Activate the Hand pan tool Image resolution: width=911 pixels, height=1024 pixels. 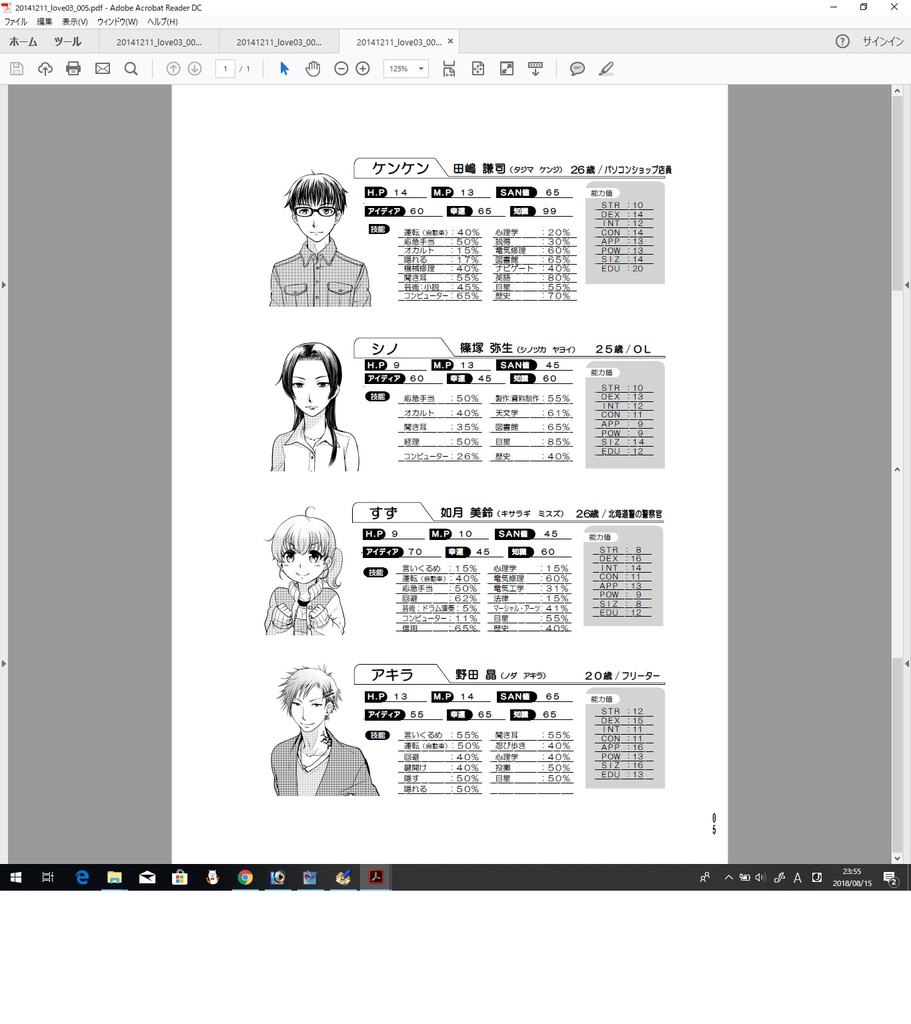coord(313,69)
